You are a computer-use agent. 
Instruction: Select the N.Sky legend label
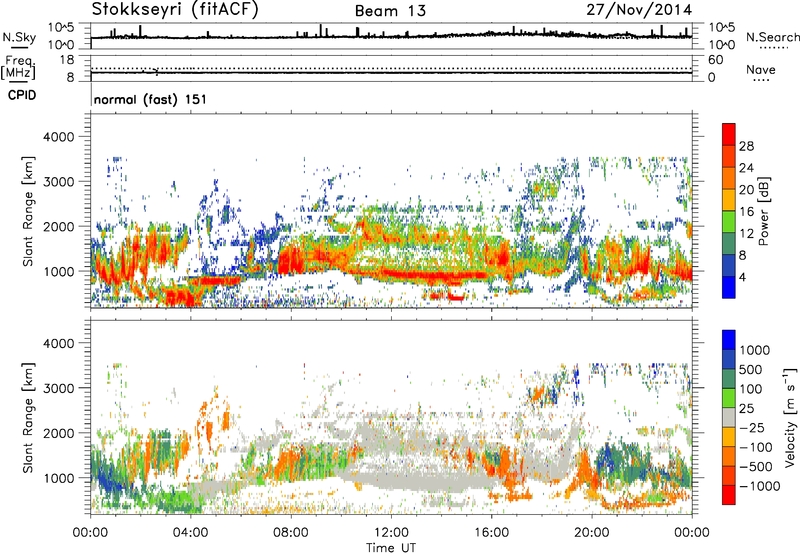19,37
